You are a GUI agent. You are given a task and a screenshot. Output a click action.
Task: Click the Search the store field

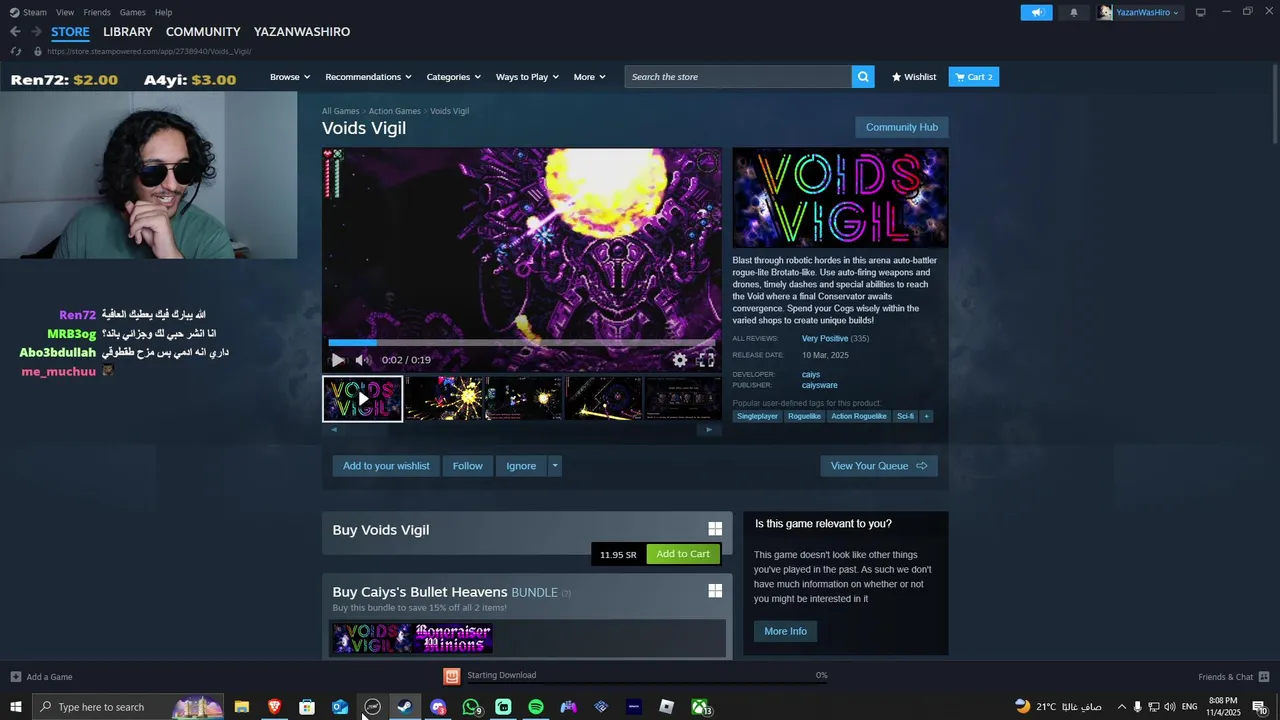point(738,77)
